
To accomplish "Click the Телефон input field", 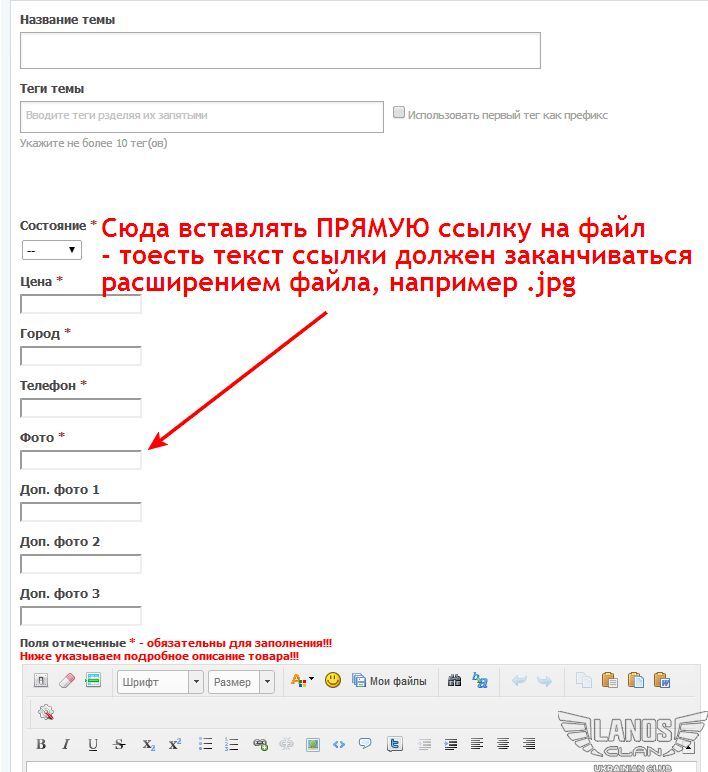I will pos(81,408).
